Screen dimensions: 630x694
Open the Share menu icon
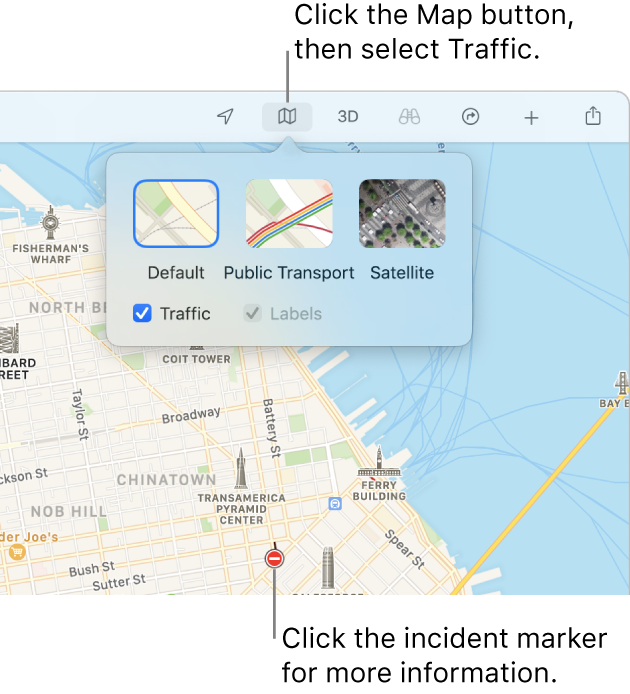click(x=593, y=116)
